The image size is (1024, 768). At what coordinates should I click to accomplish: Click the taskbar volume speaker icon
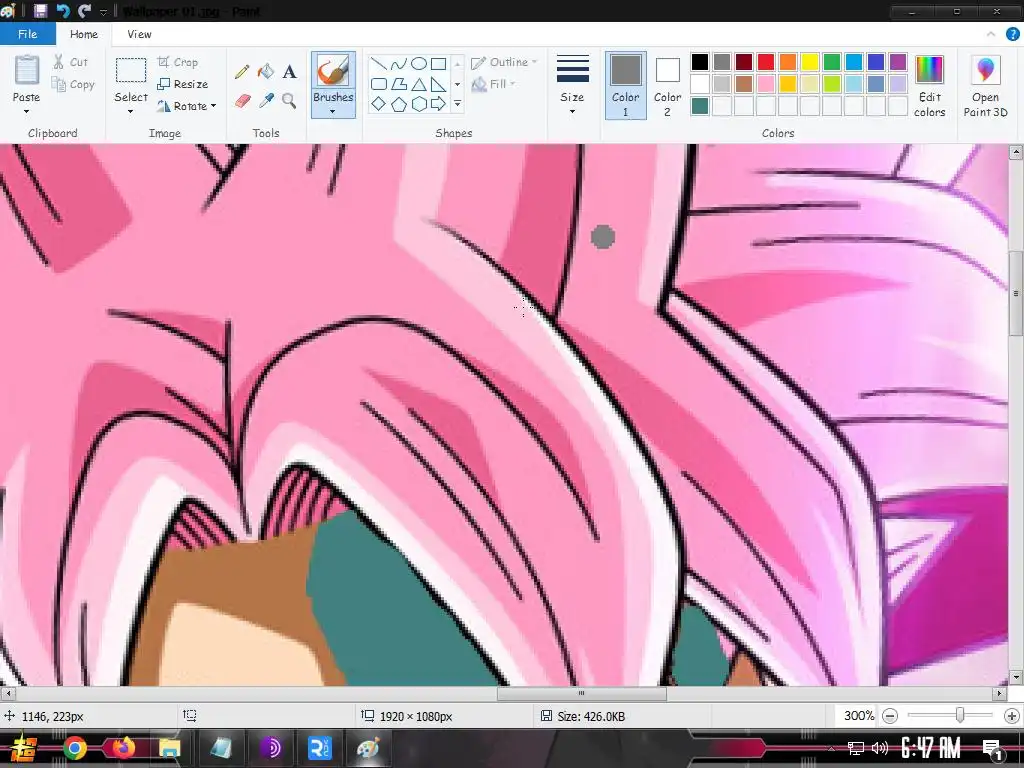(x=879, y=748)
